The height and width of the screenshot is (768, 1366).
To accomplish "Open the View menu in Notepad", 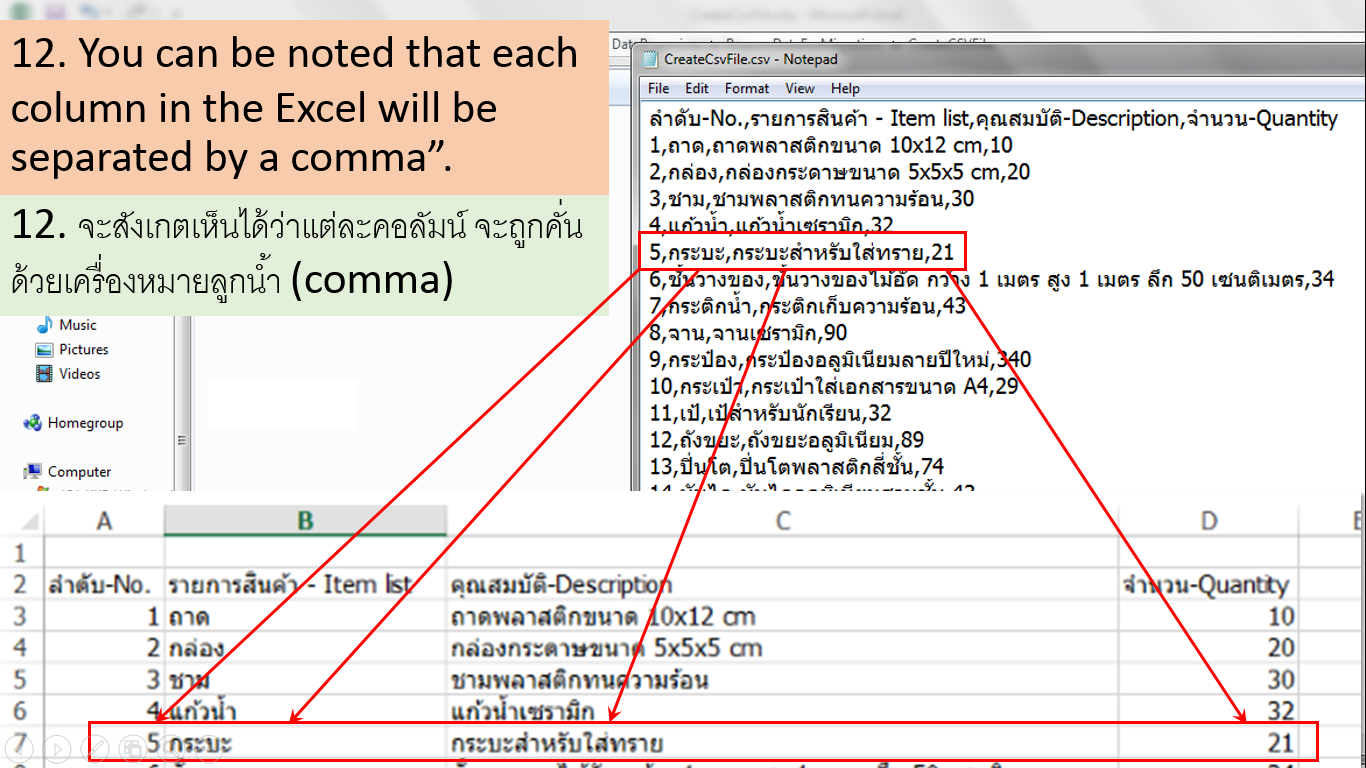I will 798,88.
